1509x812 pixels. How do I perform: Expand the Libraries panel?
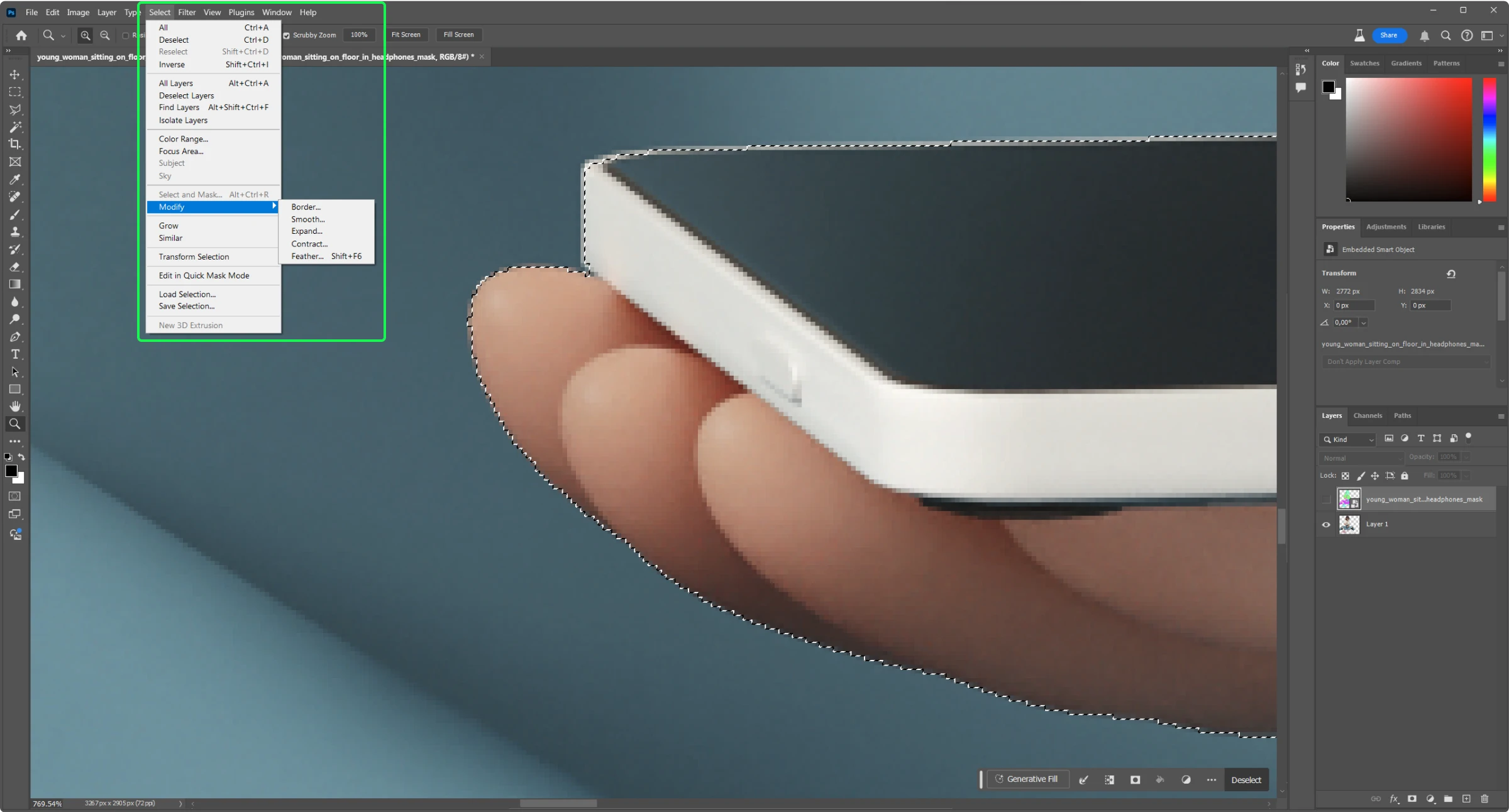[x=1431, y=226]
